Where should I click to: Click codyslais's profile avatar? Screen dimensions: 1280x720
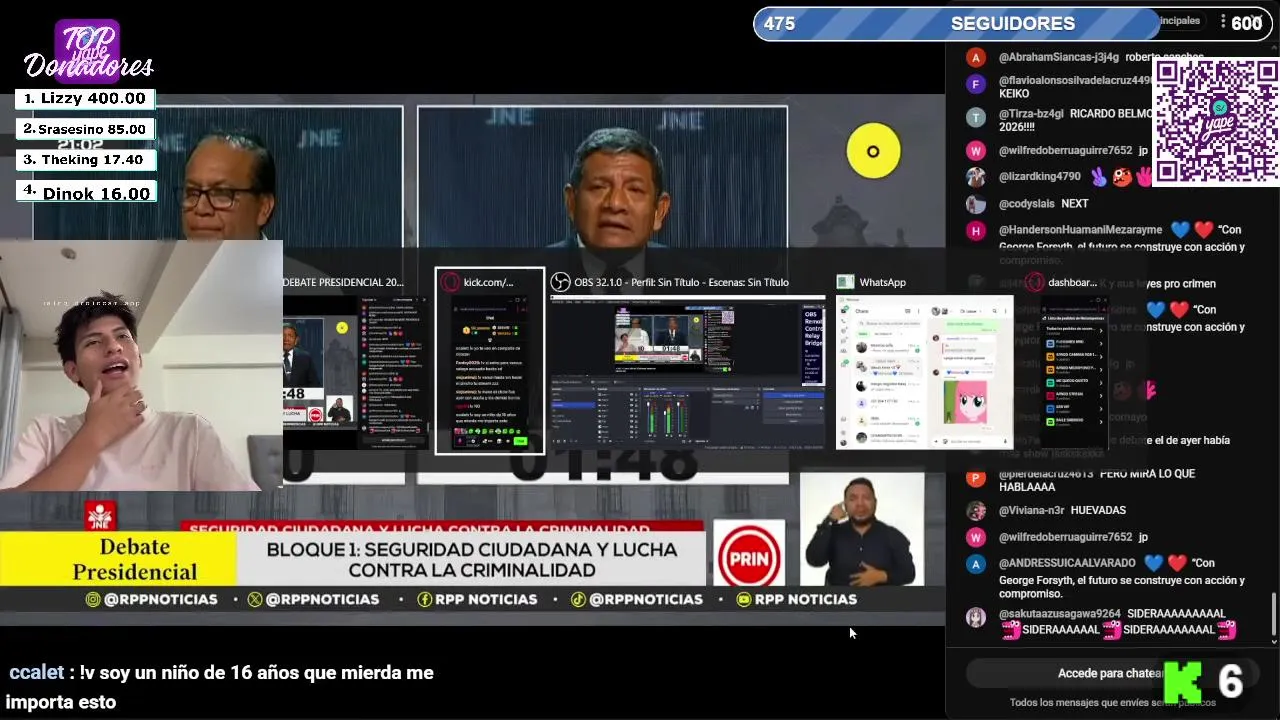976,204
